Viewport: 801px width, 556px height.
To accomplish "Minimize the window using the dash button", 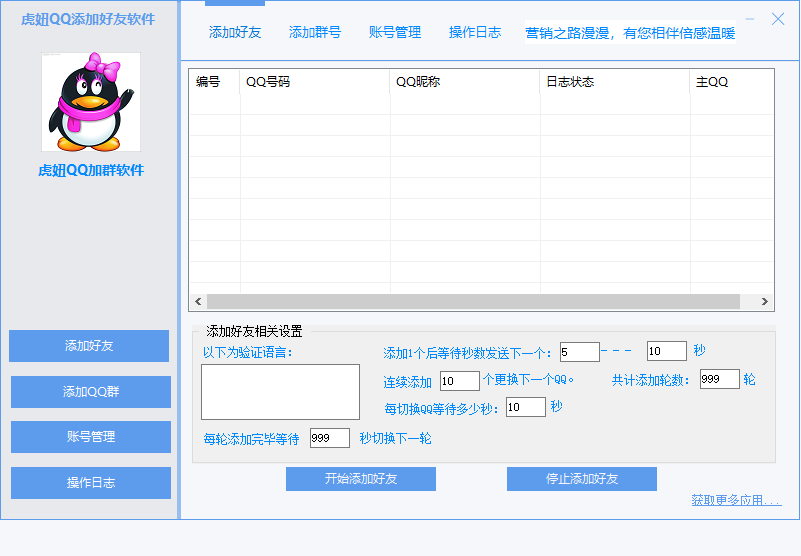I will [x=750, y=19].
